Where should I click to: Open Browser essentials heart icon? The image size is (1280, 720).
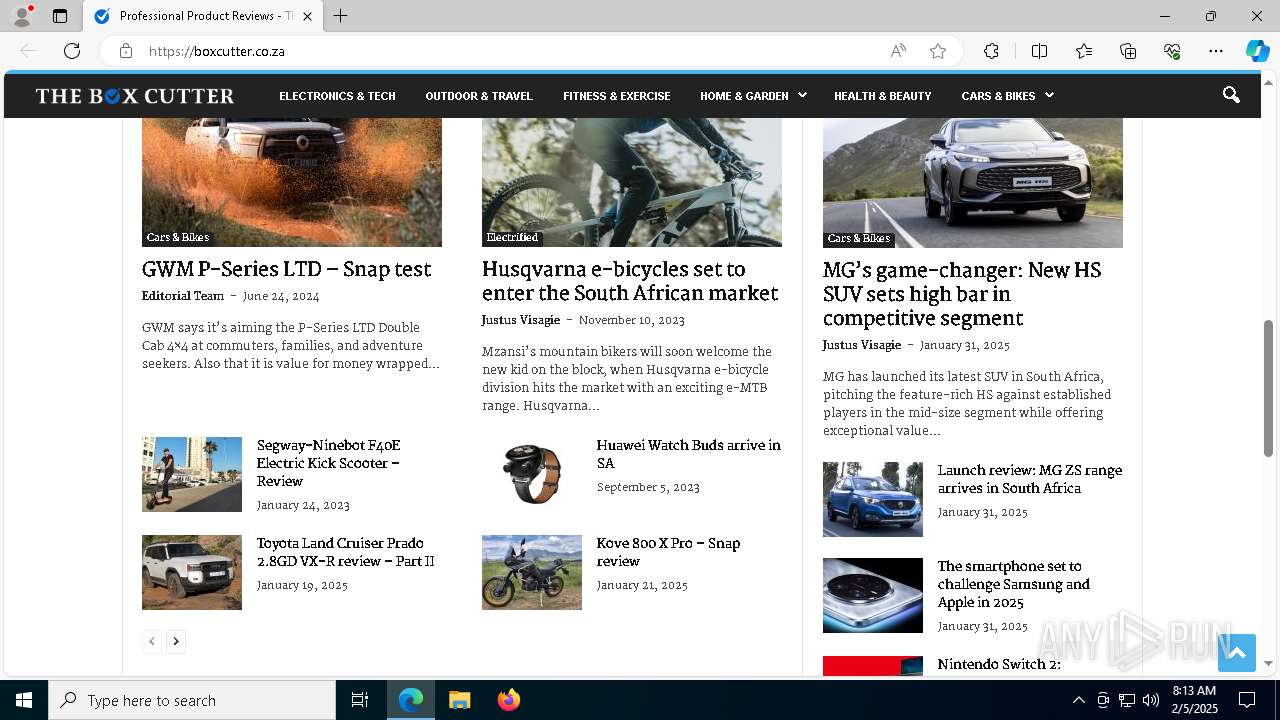pos(1172,51)
